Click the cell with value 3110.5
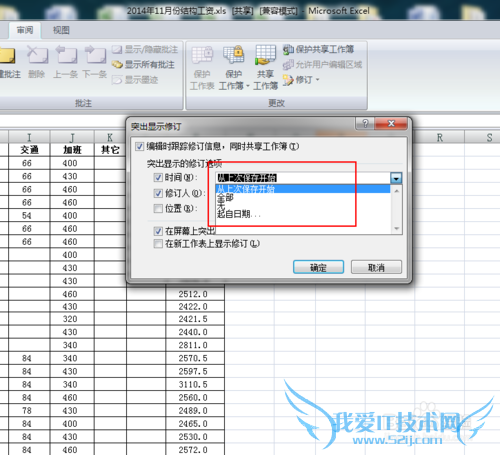 (195, 384)
